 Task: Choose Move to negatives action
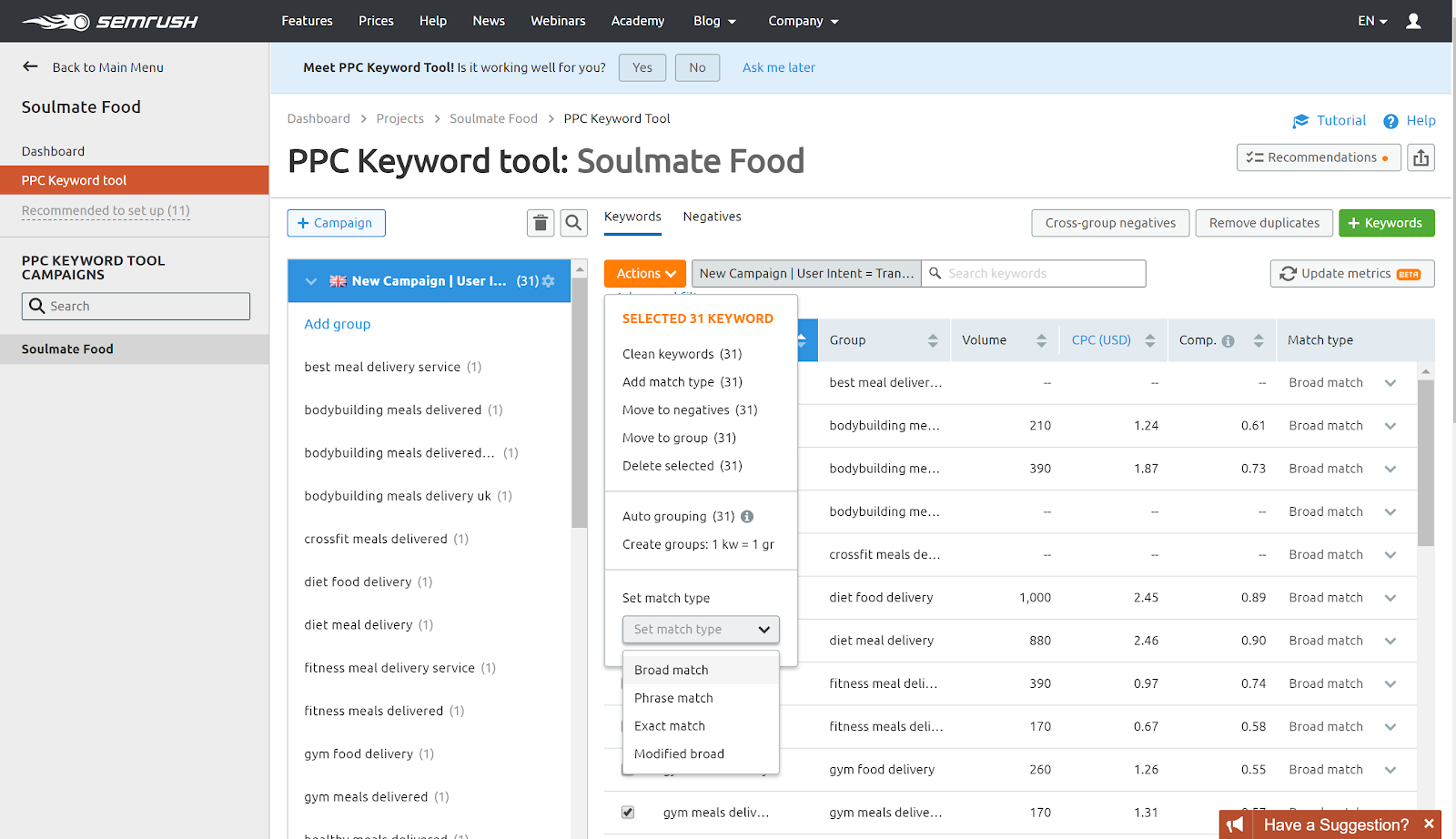point(690,410)
